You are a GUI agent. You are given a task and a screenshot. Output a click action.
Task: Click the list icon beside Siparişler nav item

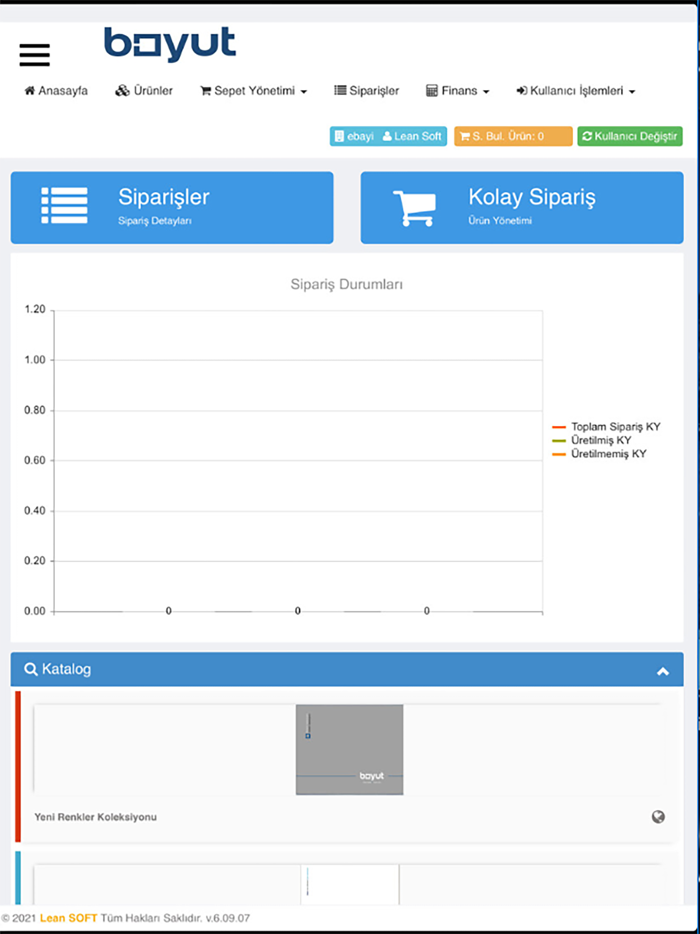coord(340,91)
